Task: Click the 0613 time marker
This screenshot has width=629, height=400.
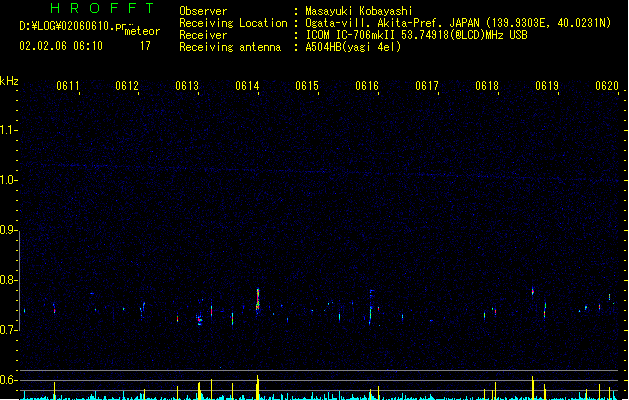Action: click(187, 86)
